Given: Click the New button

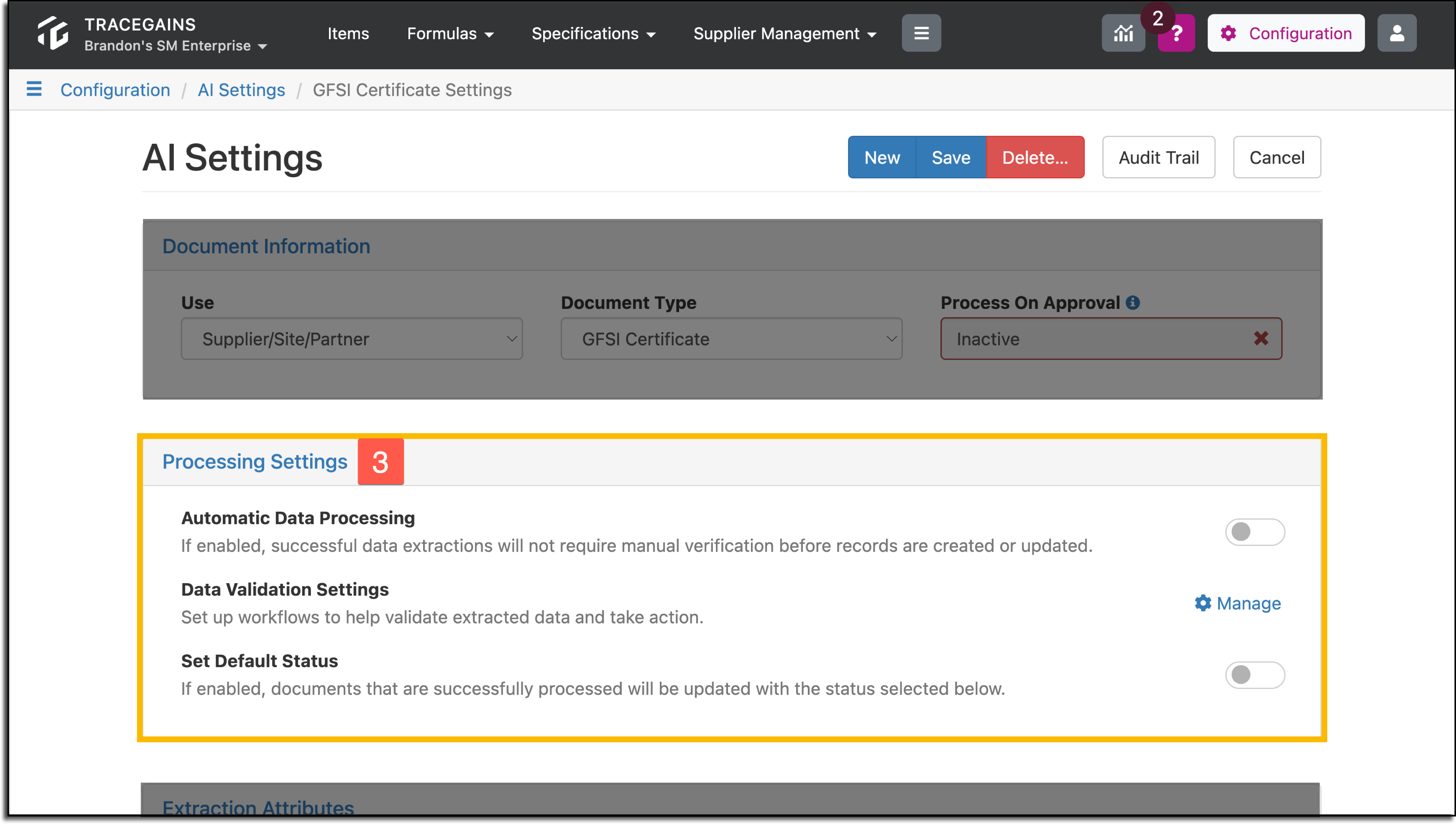Looking at the screenshot, I should (882, 157).
